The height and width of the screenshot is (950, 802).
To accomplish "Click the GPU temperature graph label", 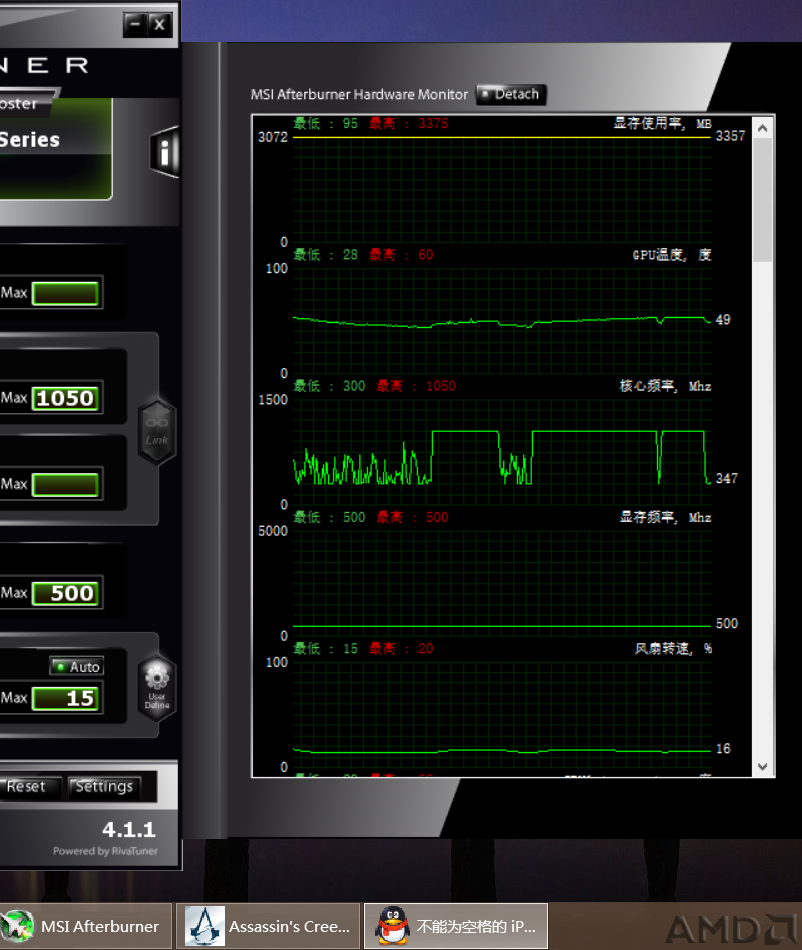I will tap(671, 255).
